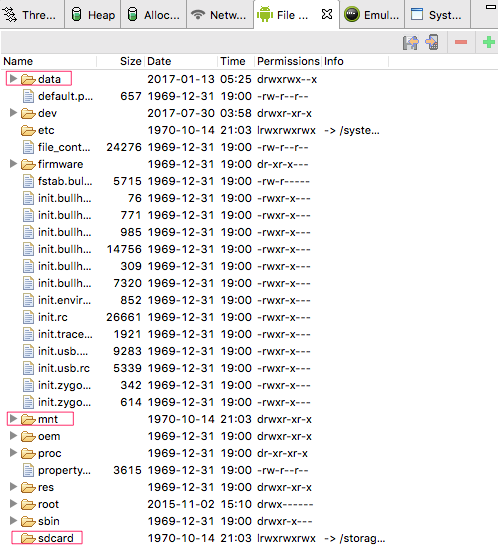This screenshot has height=548, width=498.
Task: Click the pull file from device icon
Action: pos(411,43)
